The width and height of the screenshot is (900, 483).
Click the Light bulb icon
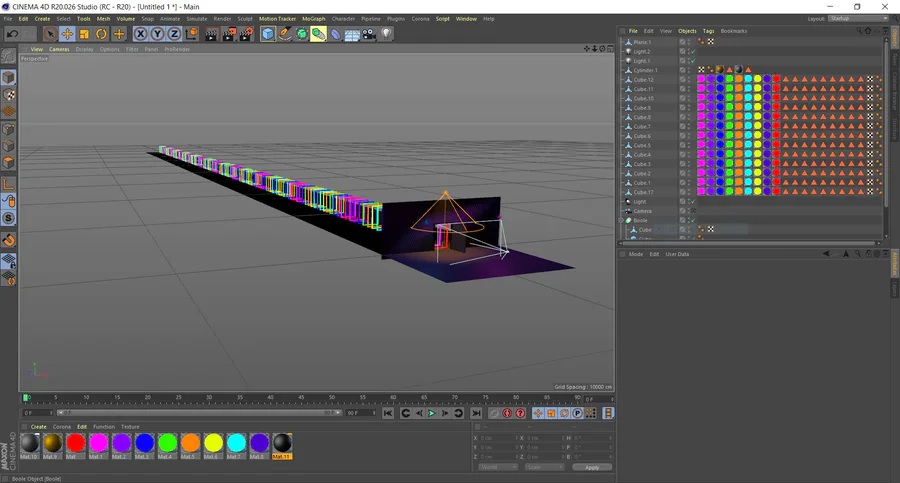point(386,34)
